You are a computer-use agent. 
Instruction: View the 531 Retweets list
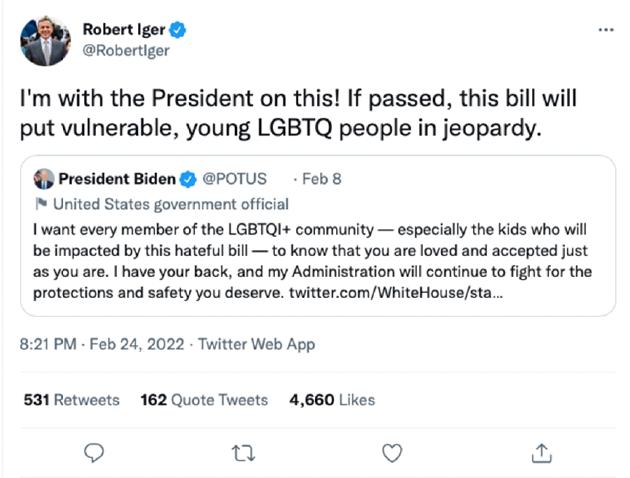point(72,400)
